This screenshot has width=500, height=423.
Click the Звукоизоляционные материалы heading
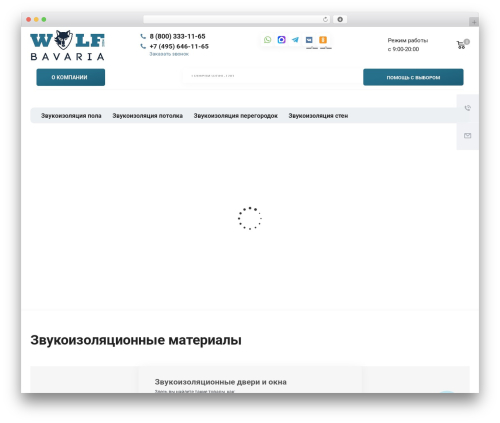[x=136, y=340]
